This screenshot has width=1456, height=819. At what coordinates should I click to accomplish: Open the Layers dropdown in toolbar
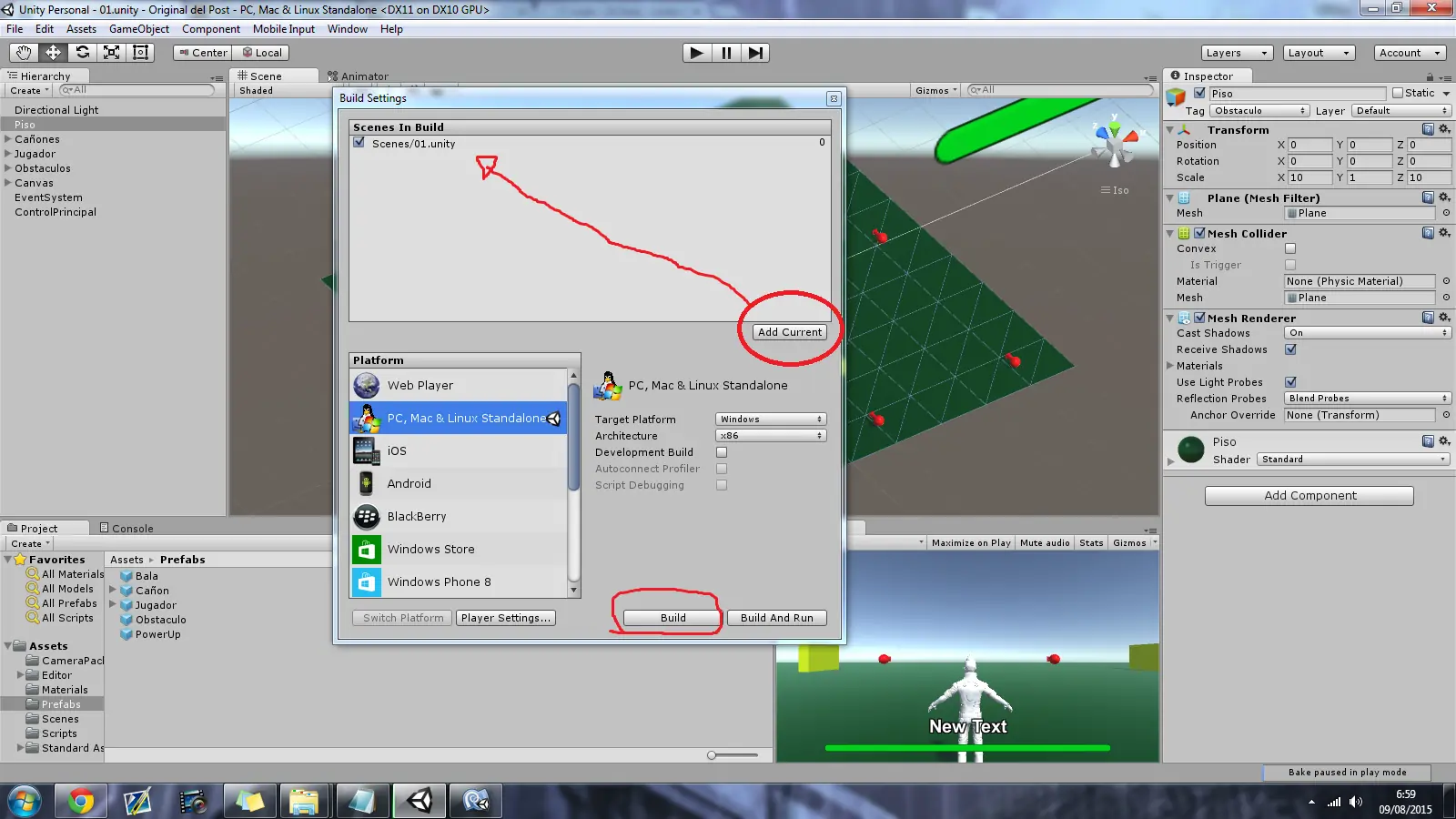coord(1237,53)
